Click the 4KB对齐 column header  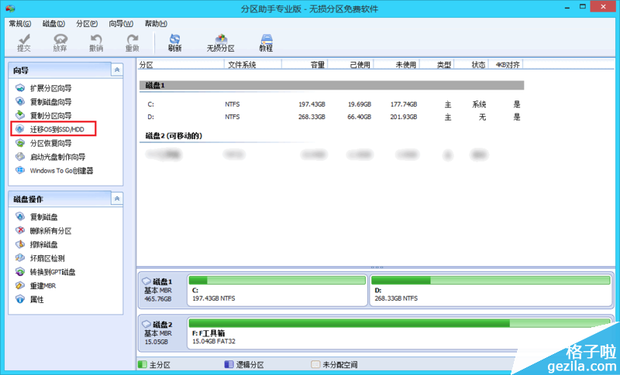pos(506,64)
